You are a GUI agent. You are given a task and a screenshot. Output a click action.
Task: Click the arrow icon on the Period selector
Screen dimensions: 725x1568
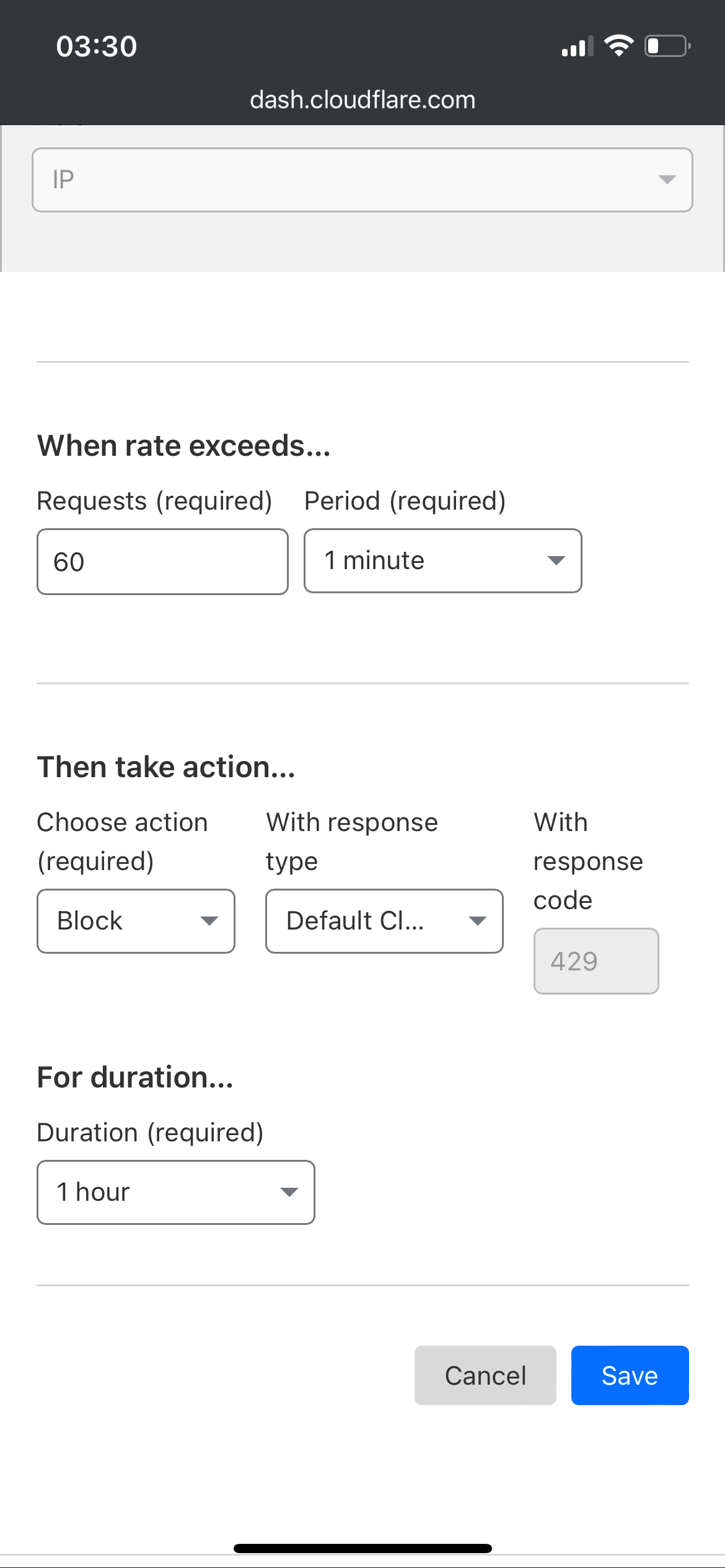point(556,560)
